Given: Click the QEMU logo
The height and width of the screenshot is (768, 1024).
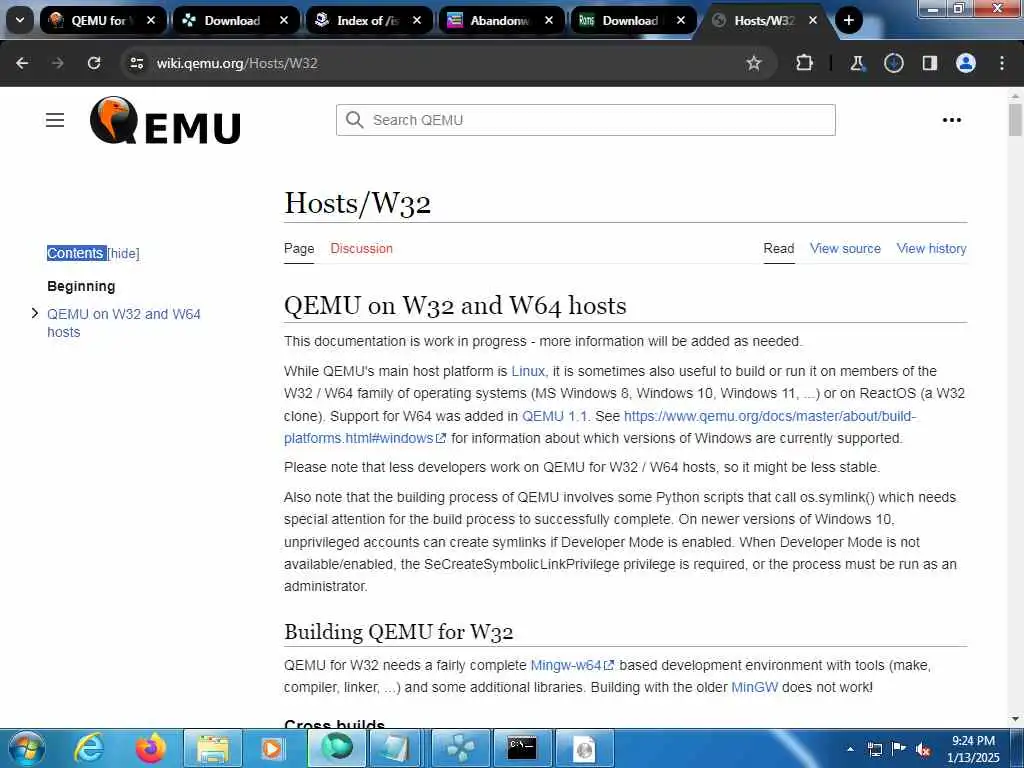Looking at the screenshot, I should (x=165, y=120).
